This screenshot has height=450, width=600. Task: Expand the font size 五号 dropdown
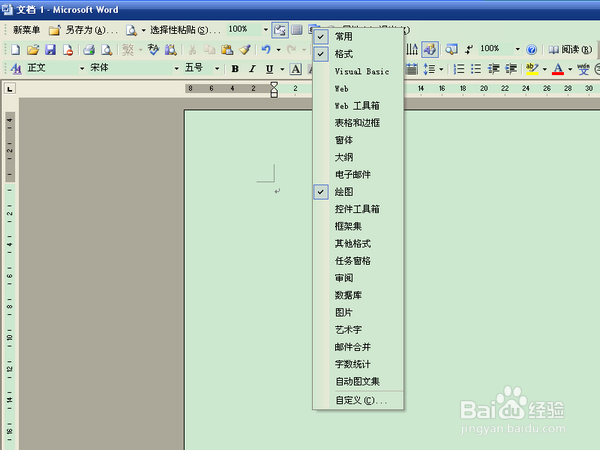click(x=217, y=69)
